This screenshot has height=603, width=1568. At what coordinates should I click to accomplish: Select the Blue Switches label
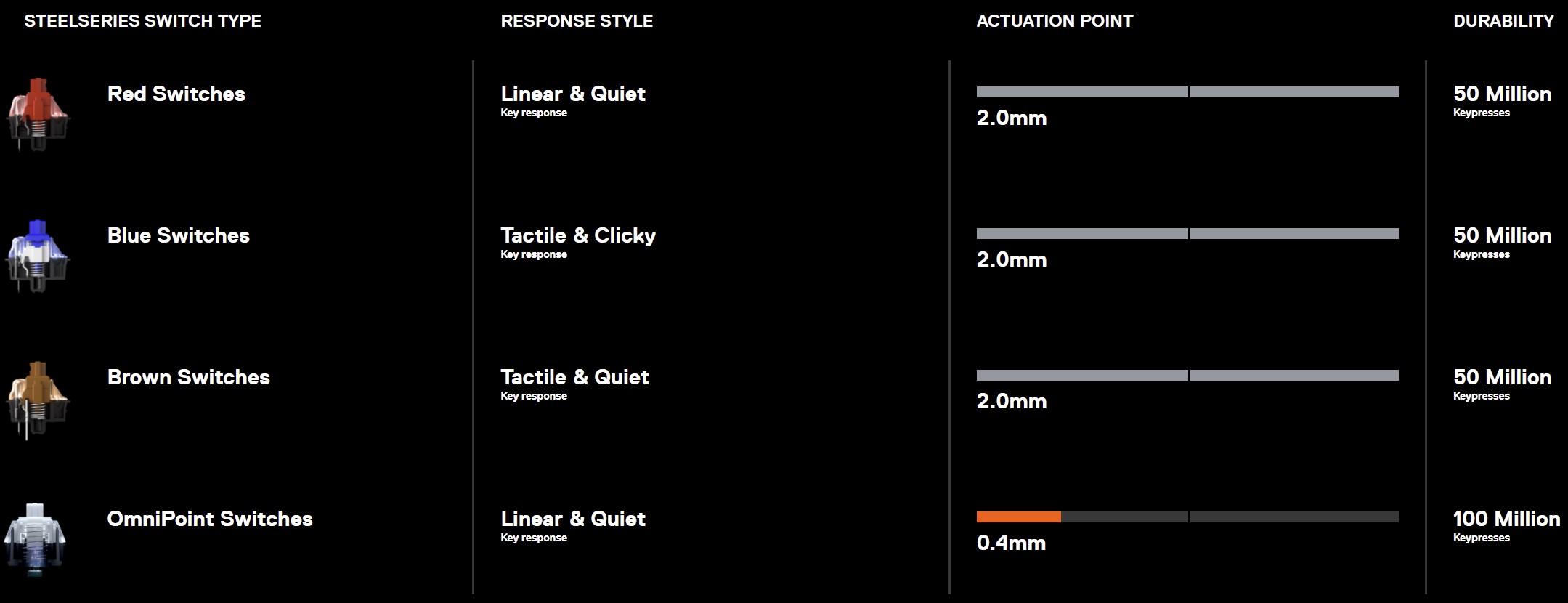(x=179, y=235)
